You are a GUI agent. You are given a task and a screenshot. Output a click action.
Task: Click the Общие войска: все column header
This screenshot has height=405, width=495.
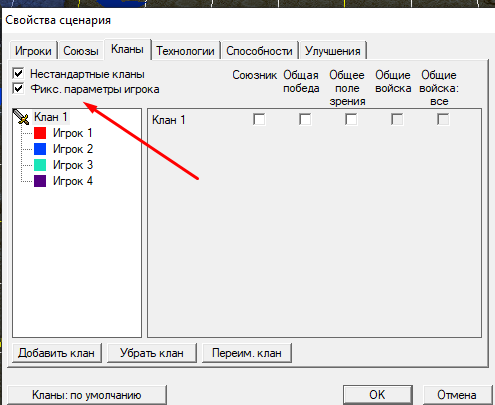pyautogui.click(x=439, y=88)
